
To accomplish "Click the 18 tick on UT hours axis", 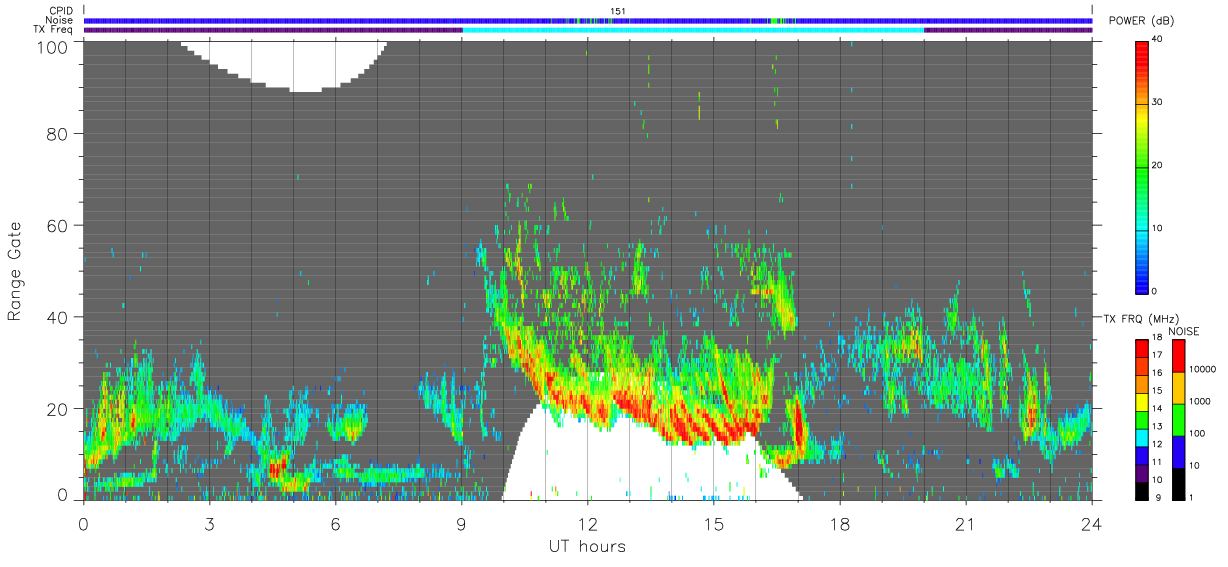I will (839, 523).
